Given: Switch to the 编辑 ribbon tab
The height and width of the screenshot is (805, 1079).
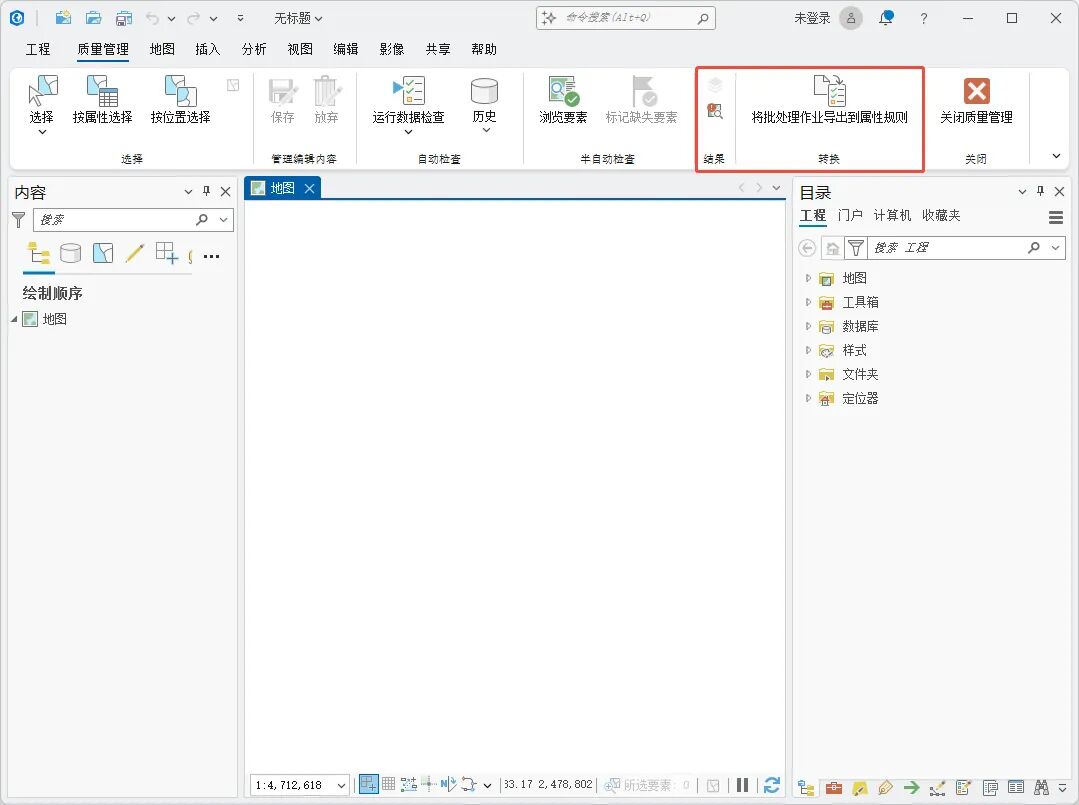Looking at the screenshot, I should (345, 49).
